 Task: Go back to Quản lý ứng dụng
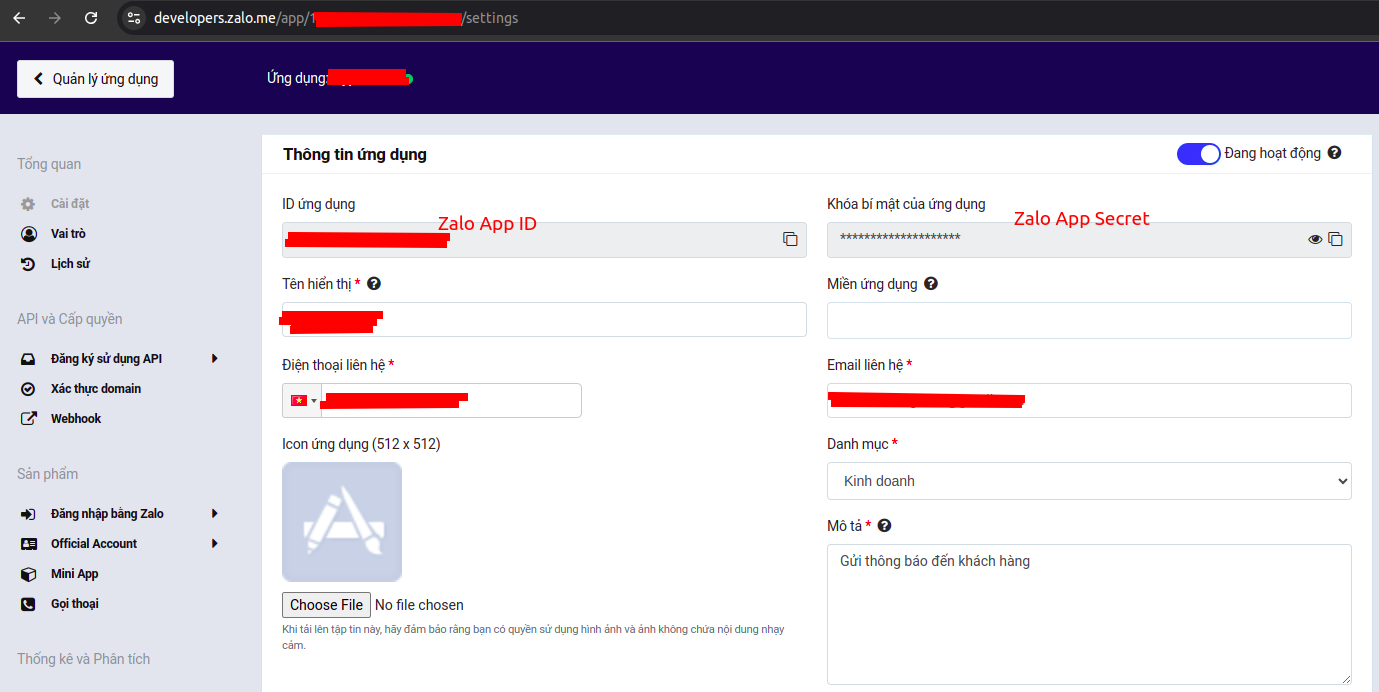click(x=95, y=79)
